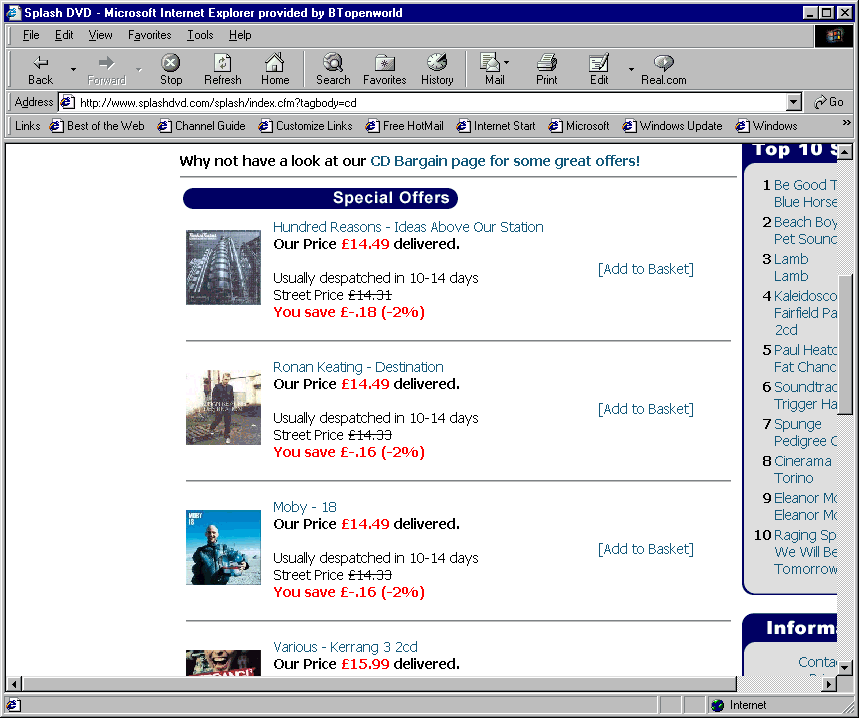Click the Go button beside the address bar
The width and height of the screenshot is (859, 718).
click(x=829, y=102)
